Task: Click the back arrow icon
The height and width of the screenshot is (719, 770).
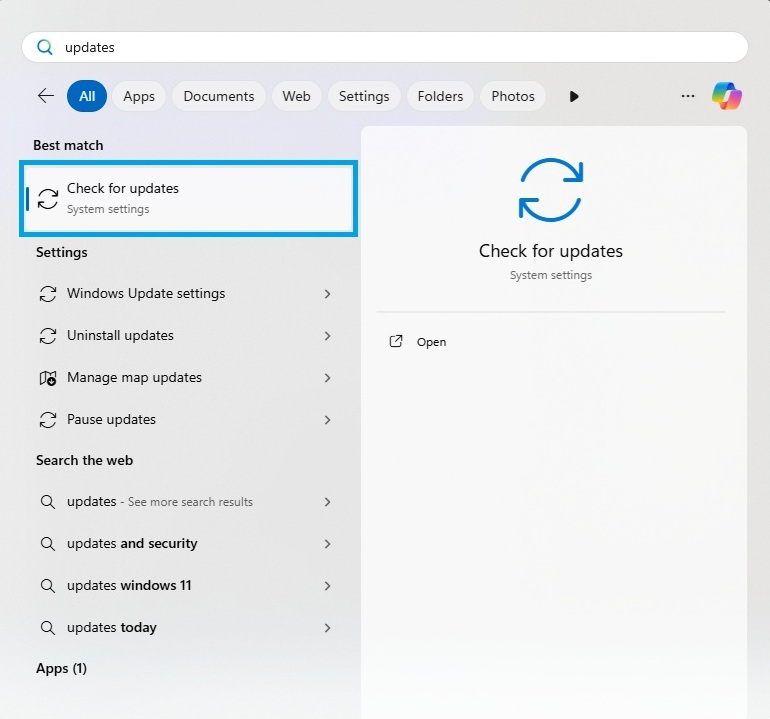Action: point(46,96)
